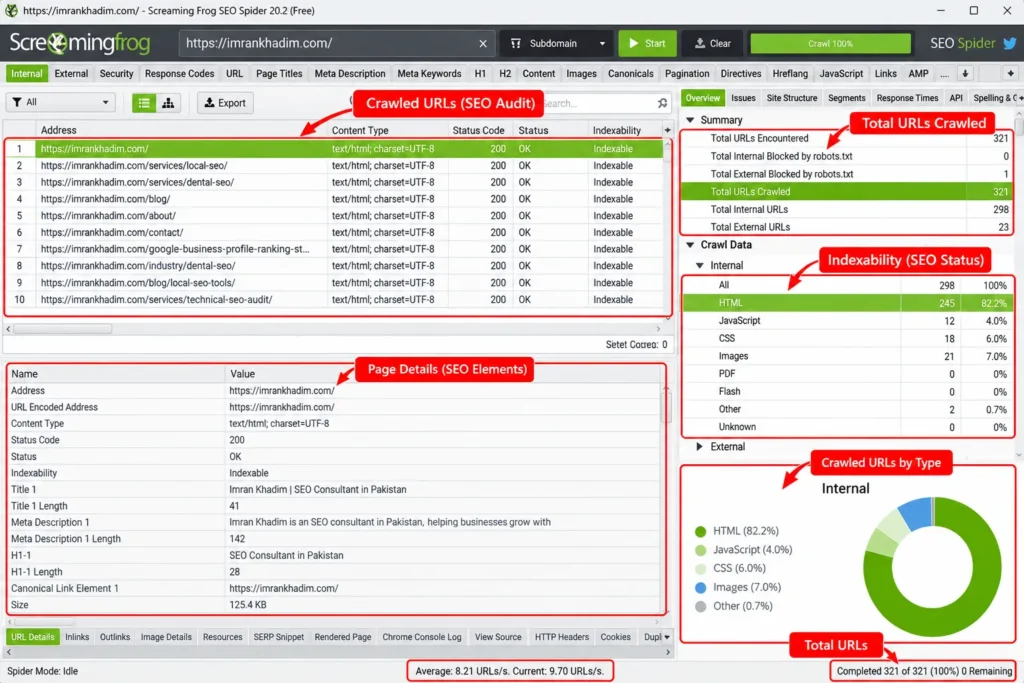The height and width of the screenshot is (683, 1024).
Task: Open the Subdomain crawl mode dropdown
Action: pos(557,44)
